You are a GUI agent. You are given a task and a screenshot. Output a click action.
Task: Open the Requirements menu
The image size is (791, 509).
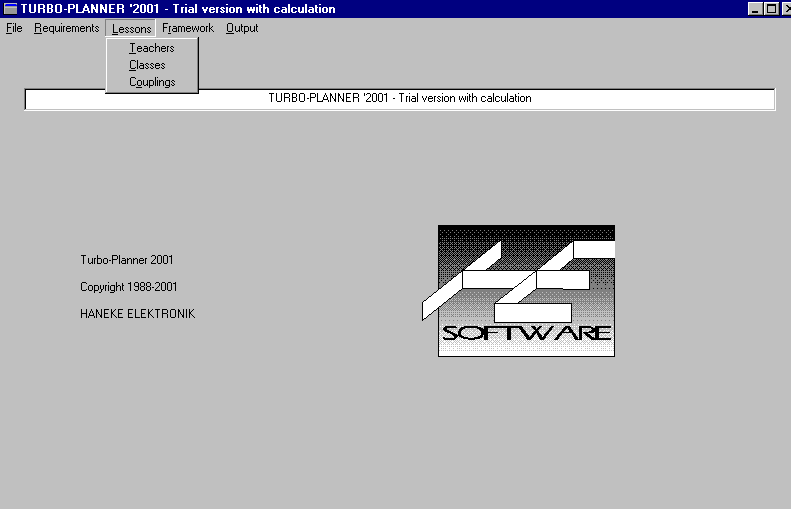(67, 28)
